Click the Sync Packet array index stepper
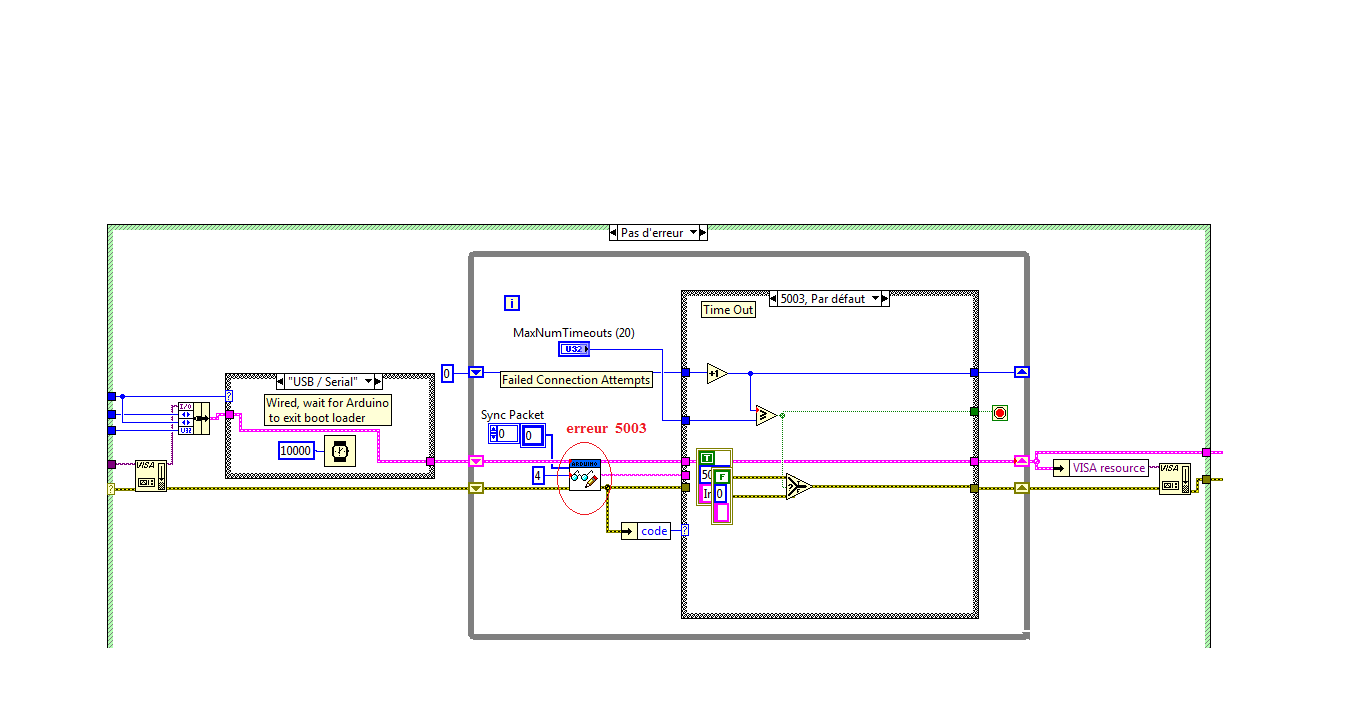 point(493,434)
